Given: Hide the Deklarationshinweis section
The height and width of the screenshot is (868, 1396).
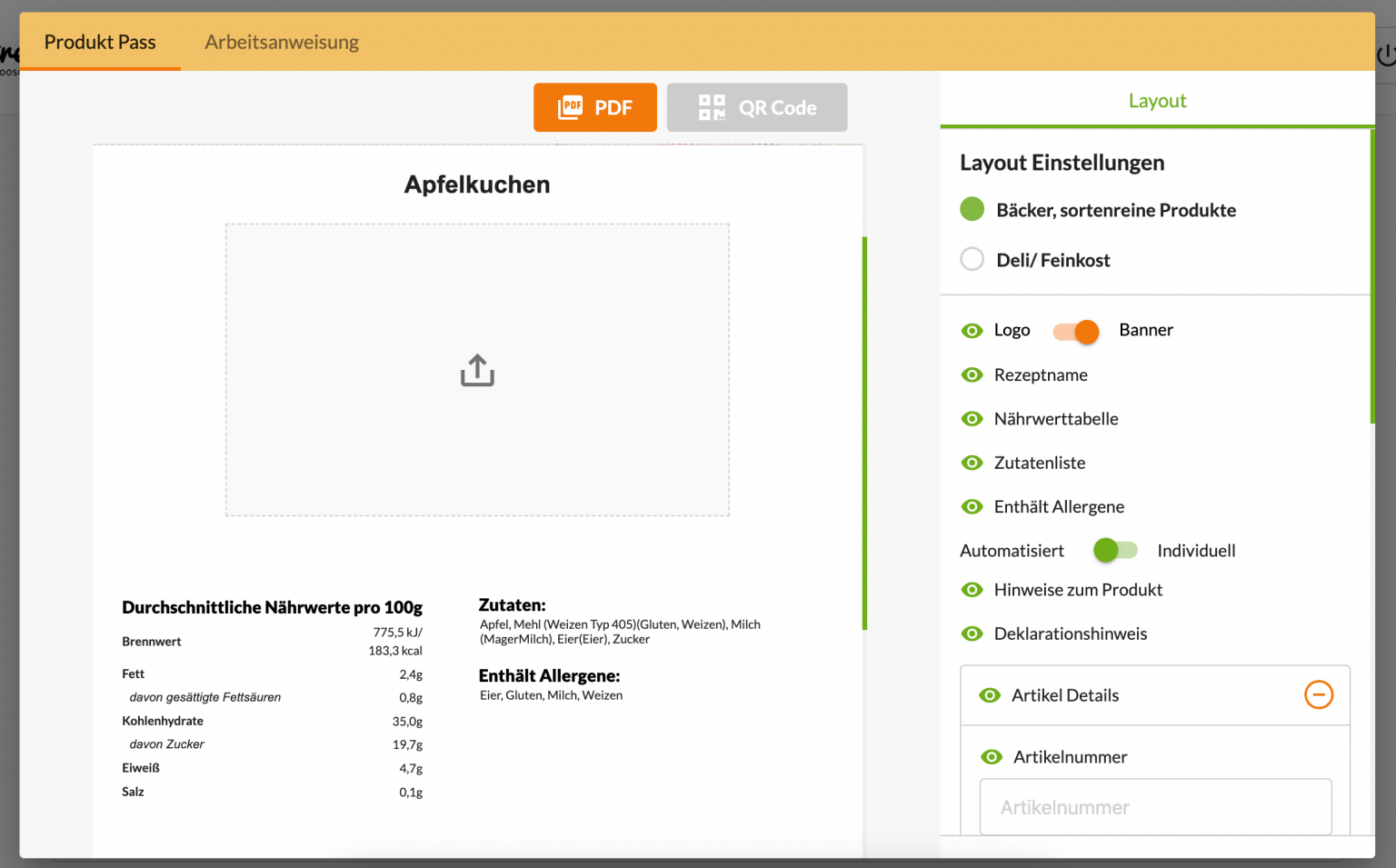Looking at the screenshot, I should 972,634.
